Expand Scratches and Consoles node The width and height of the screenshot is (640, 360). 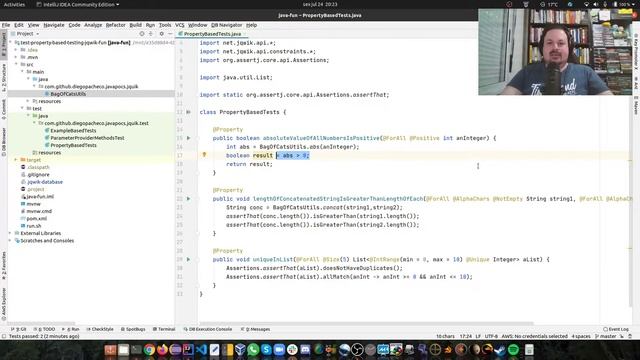(x=11, y=240)
